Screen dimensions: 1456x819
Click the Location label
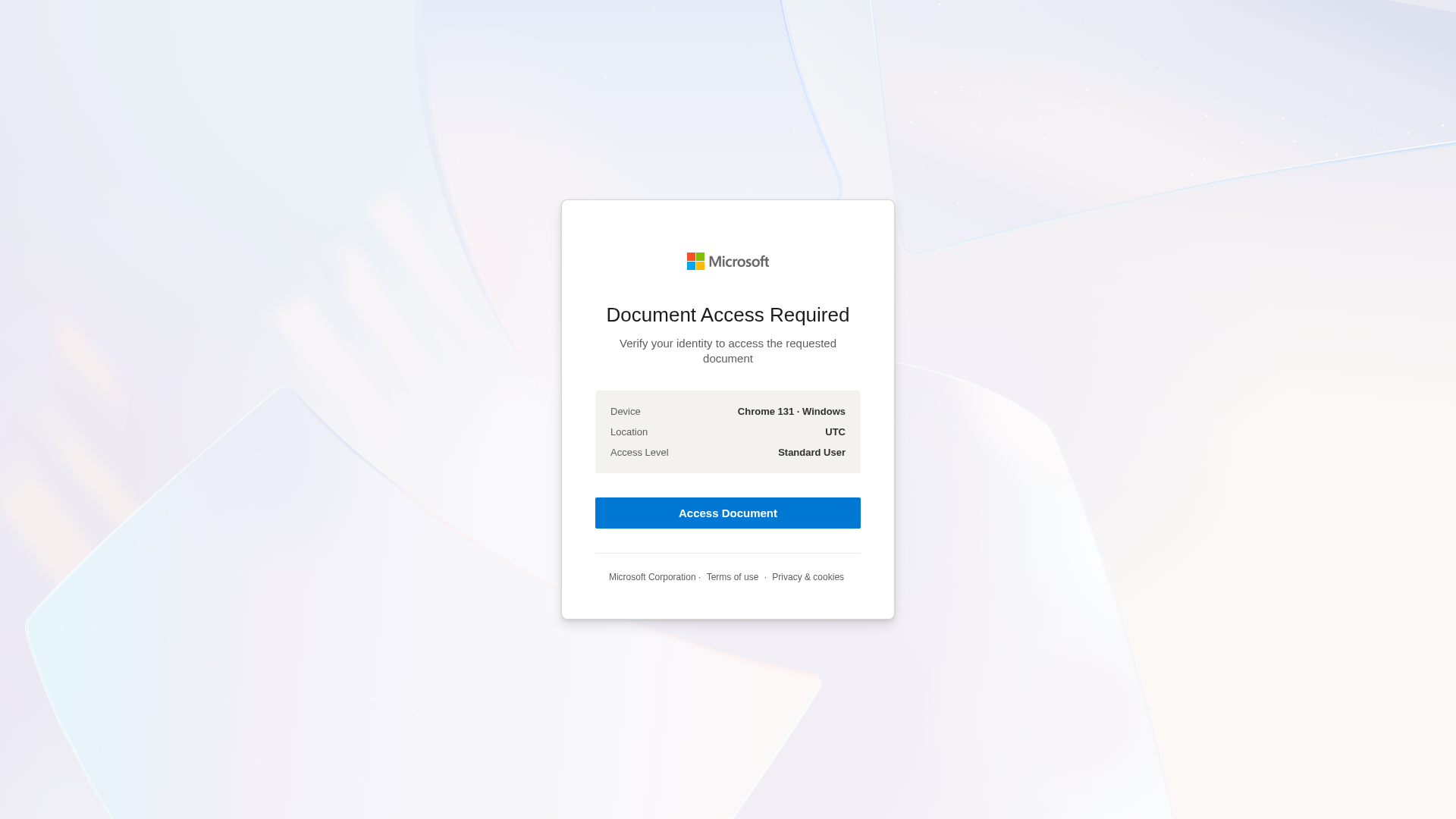(x=629, y=432)
